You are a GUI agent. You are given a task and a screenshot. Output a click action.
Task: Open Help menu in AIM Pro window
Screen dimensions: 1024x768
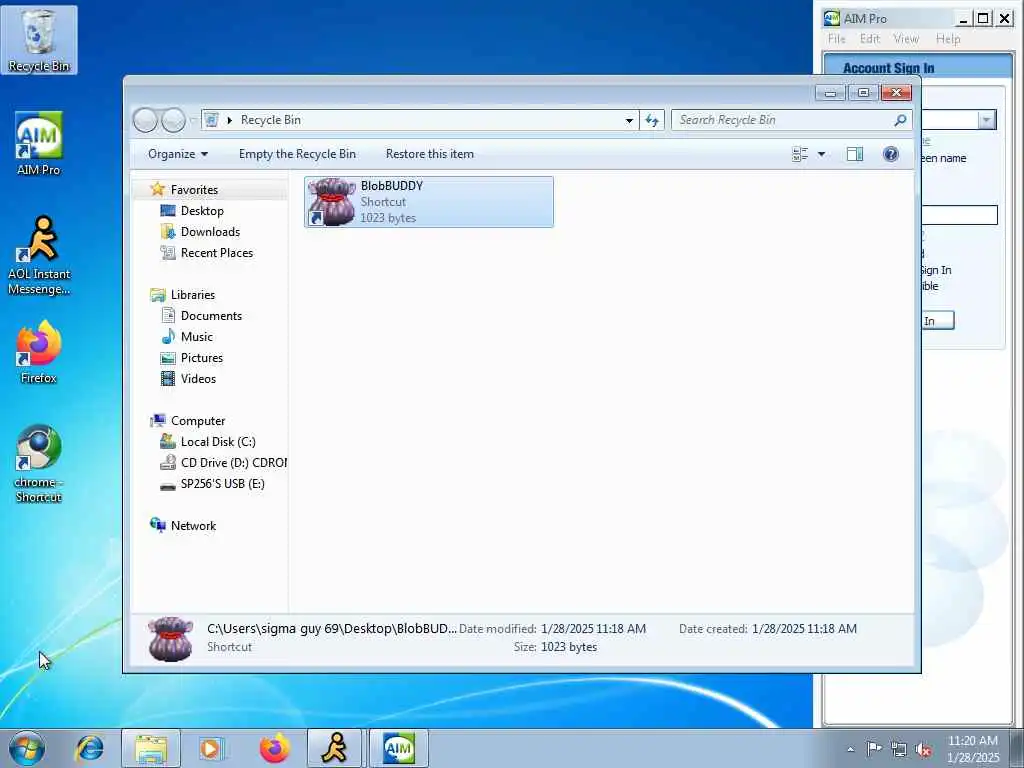tap(948, 39)
